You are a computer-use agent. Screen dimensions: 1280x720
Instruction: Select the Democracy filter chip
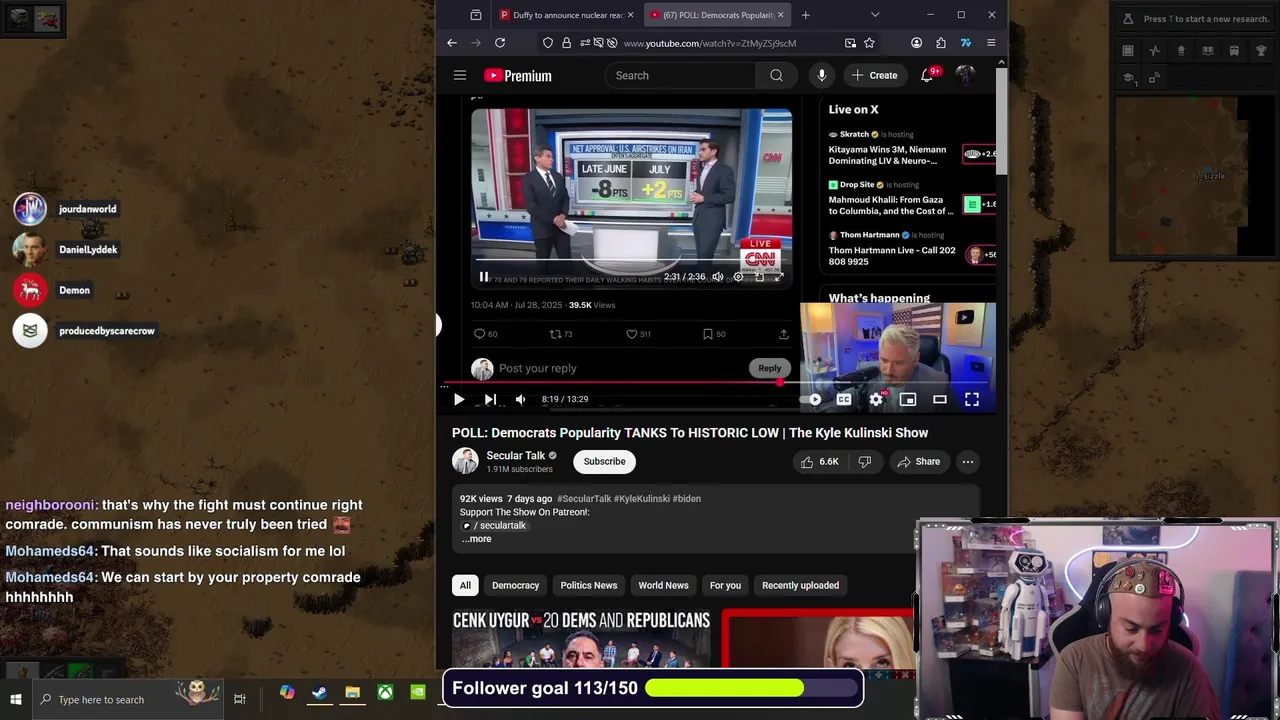pyautogui.click(x=516, y=585)
